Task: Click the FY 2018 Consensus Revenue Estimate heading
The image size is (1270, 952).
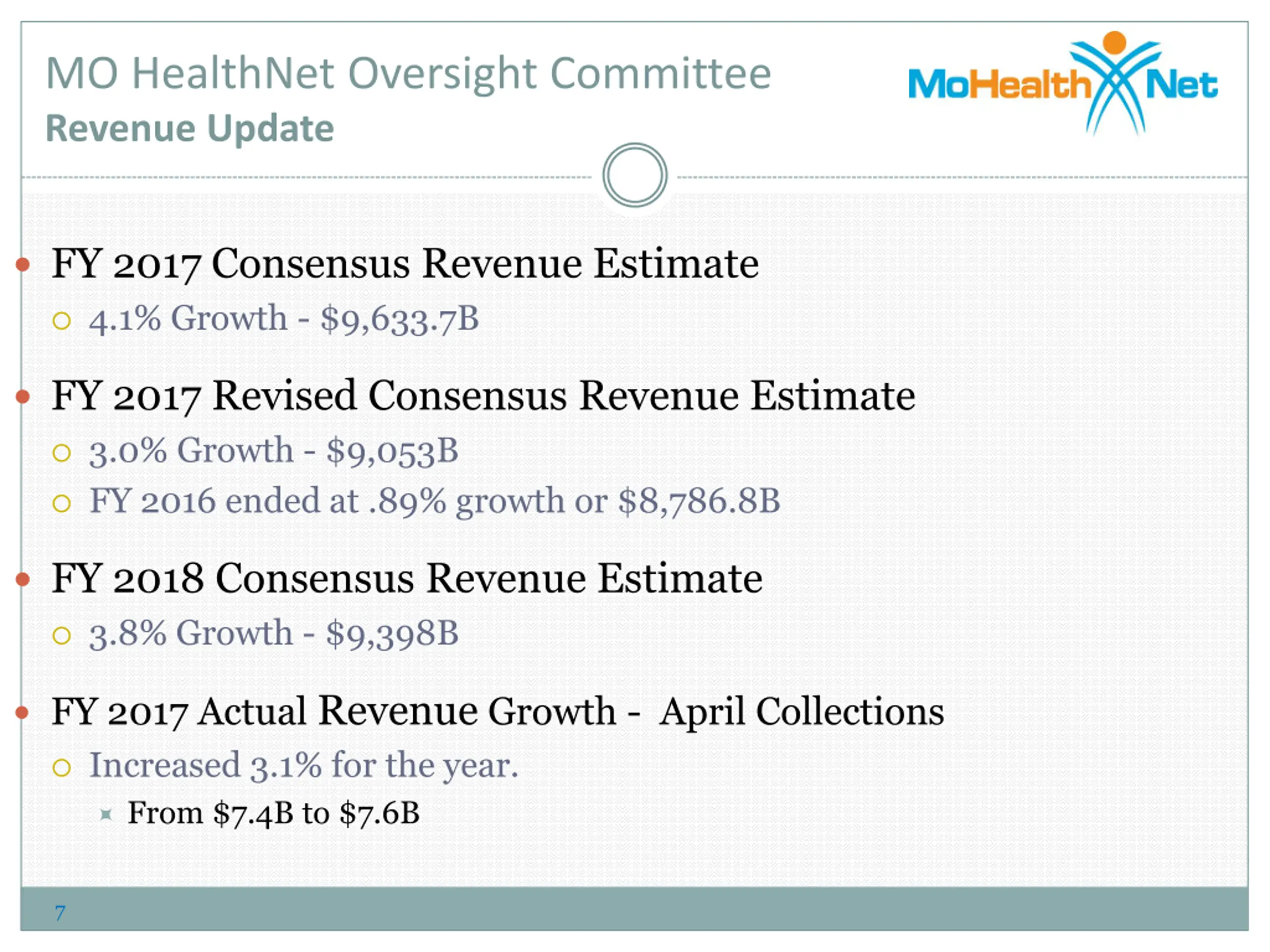Action: [407, 579]
